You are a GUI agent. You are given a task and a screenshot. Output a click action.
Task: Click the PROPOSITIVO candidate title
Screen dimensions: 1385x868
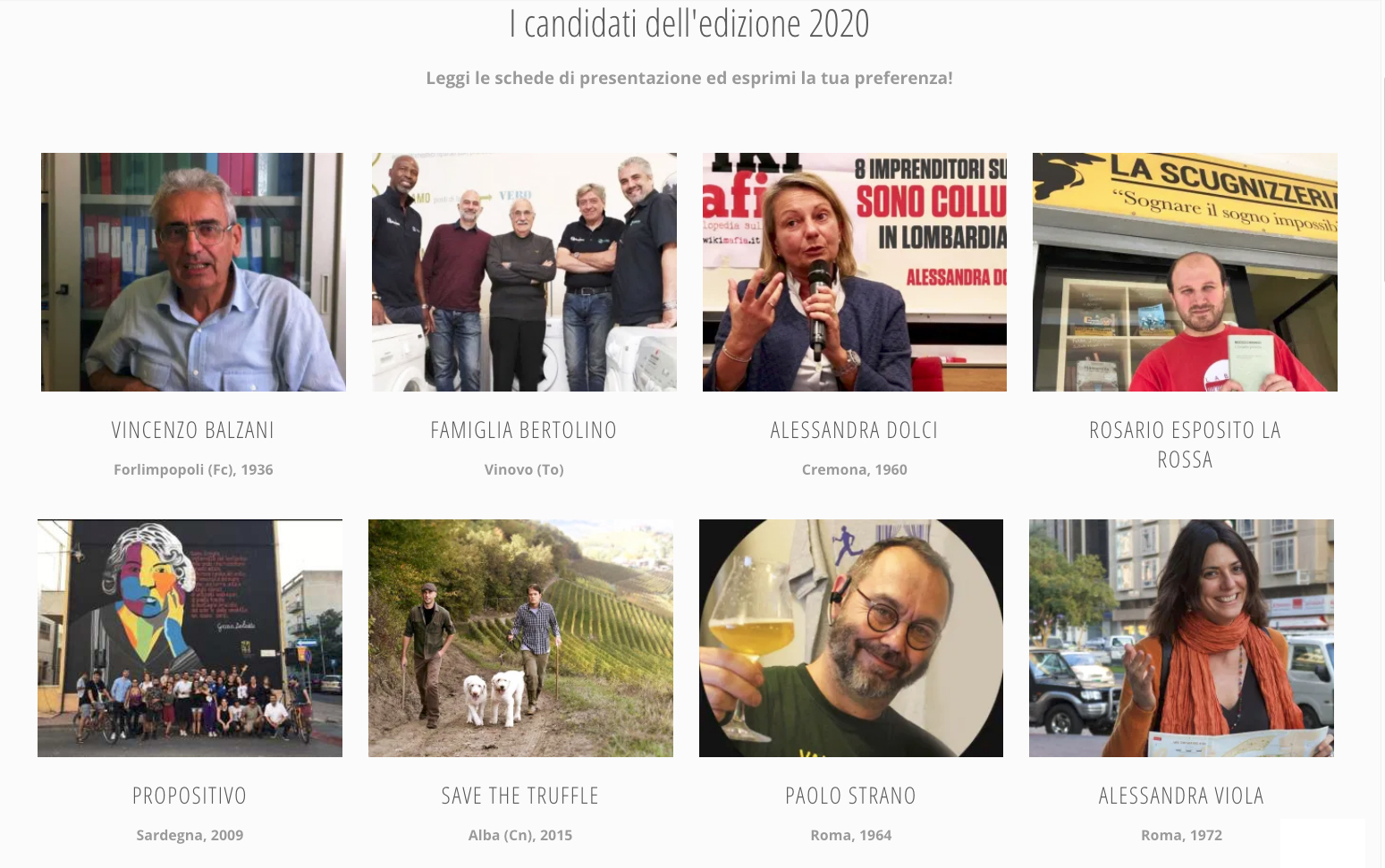coord(190,796)
